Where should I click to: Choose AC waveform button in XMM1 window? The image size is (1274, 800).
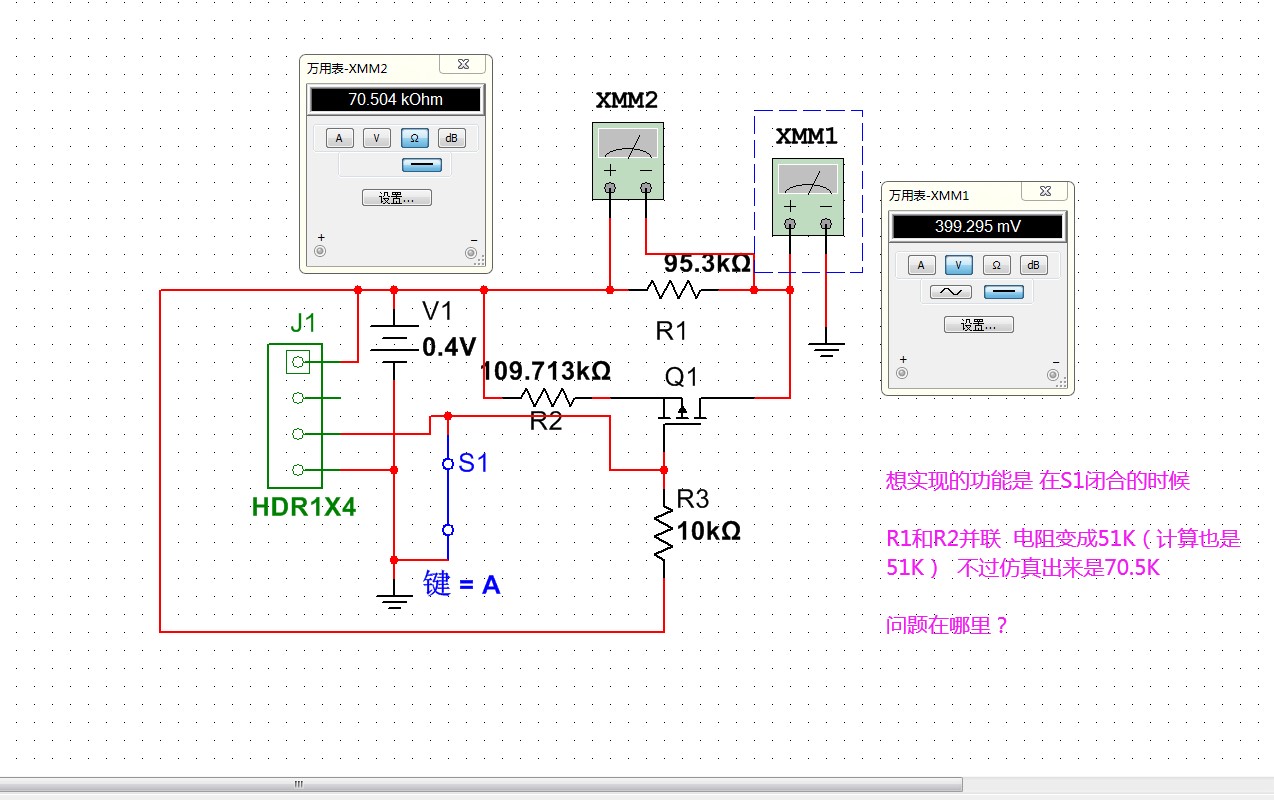point(950,292)
